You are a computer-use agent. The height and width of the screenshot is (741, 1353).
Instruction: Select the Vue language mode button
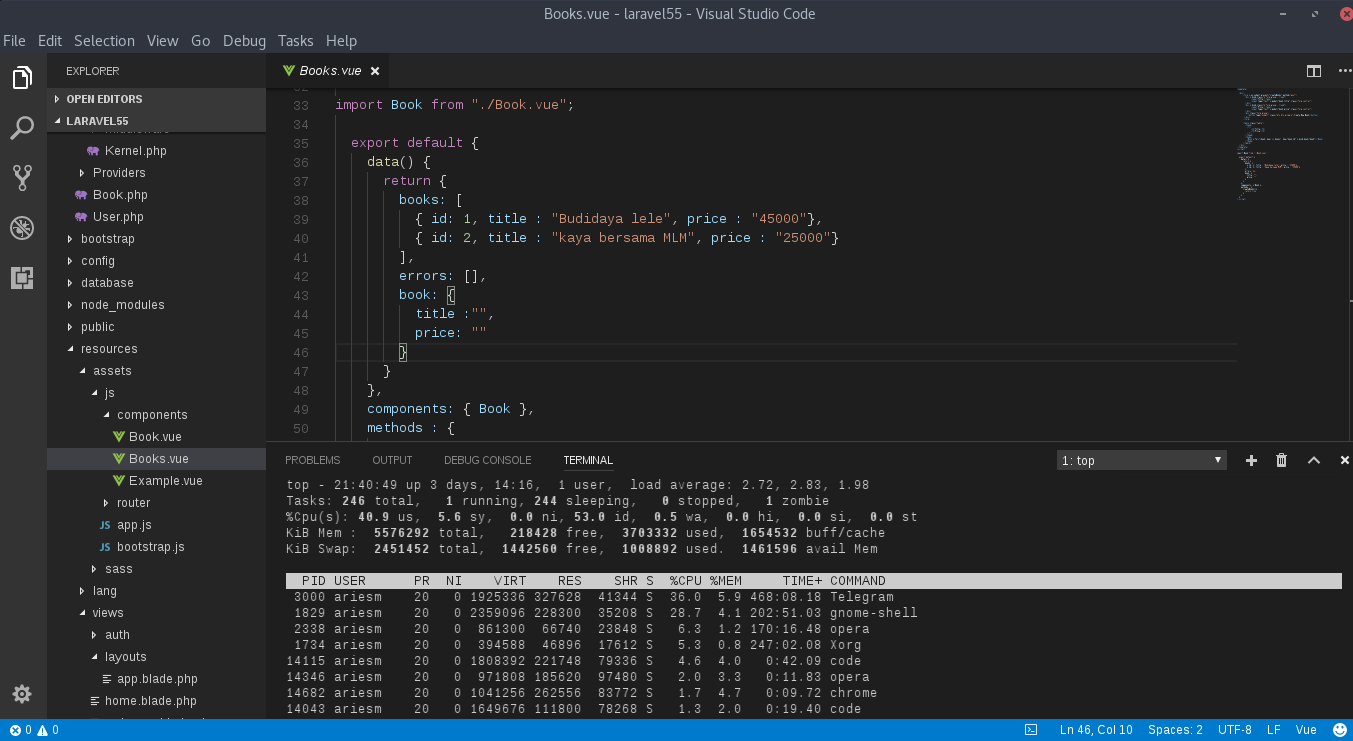tap(1306, 730)
